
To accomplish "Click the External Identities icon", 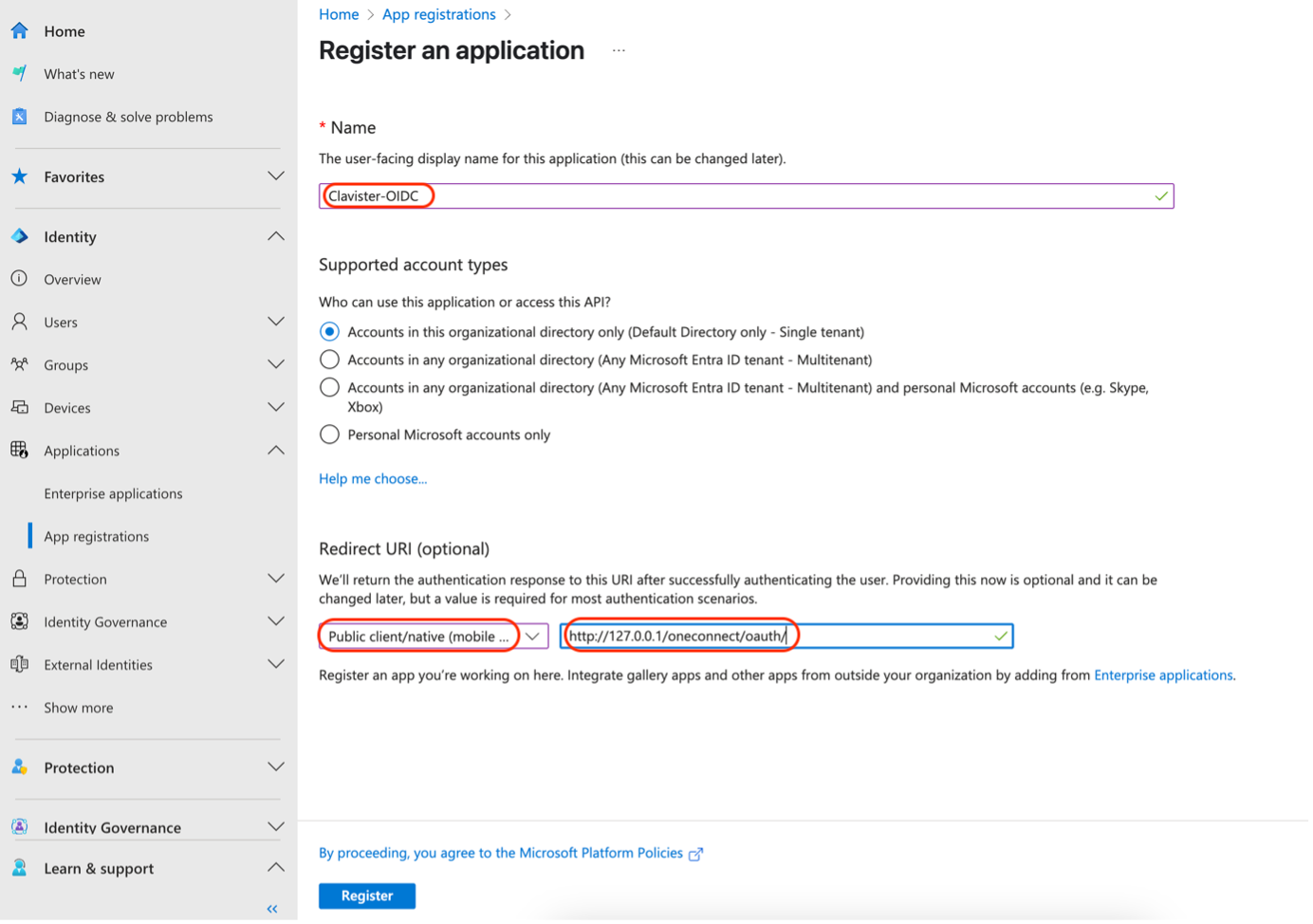I will click(x=19, y=664).
